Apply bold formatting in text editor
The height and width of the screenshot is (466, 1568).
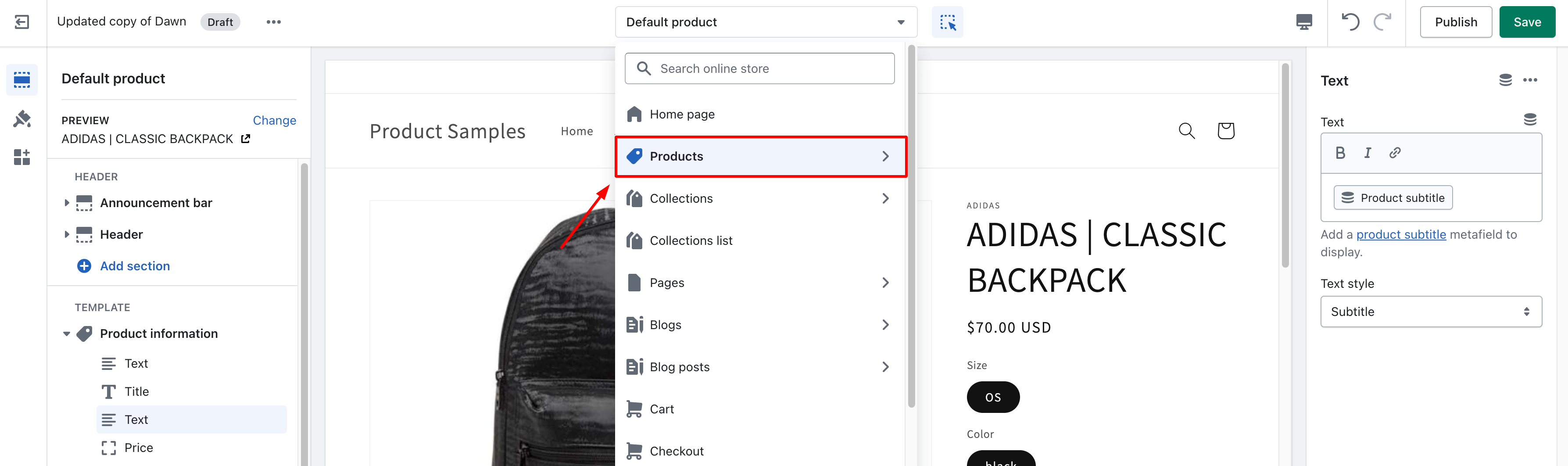[x=1340, y=153]
